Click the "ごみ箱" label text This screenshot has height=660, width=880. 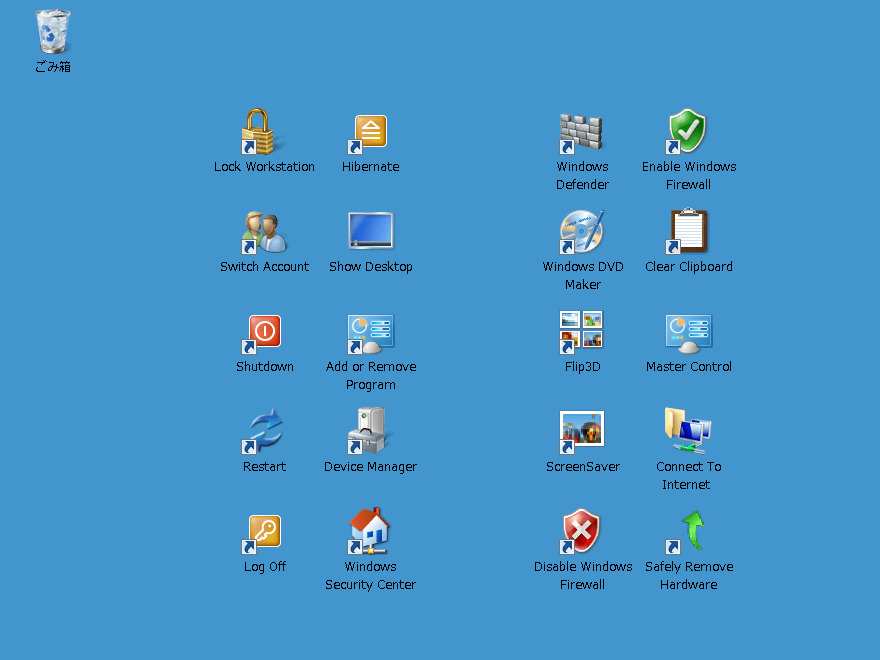point(53,67)
